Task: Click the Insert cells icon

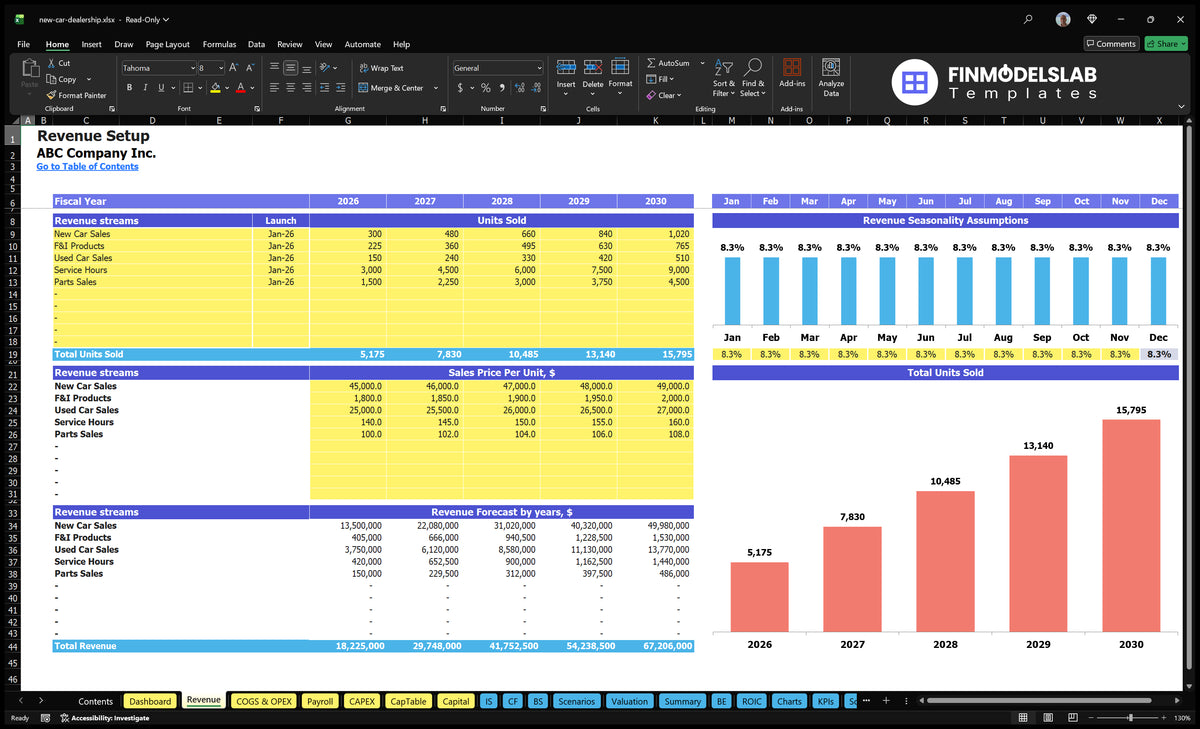Action: coord(566,68)
